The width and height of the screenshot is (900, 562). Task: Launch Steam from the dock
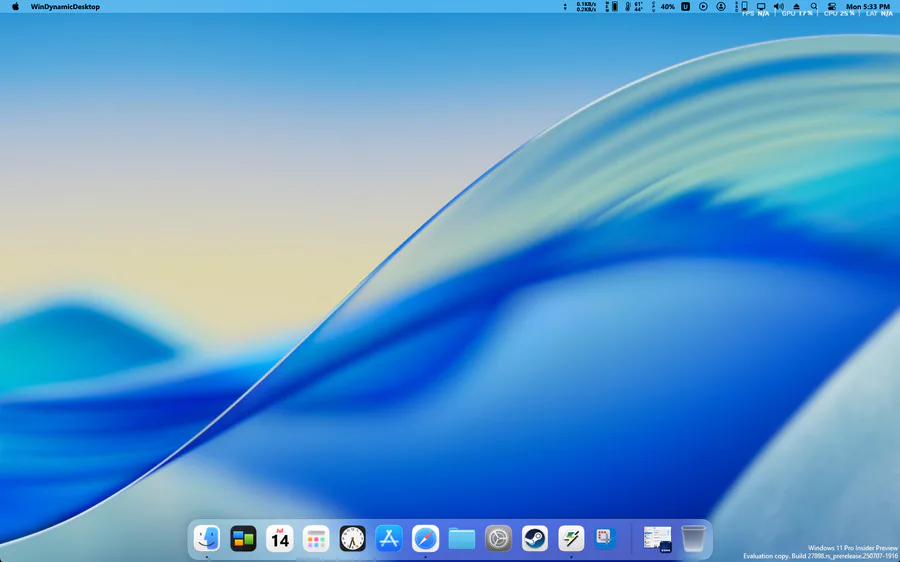pyautogui.click(x=535, y=538)
